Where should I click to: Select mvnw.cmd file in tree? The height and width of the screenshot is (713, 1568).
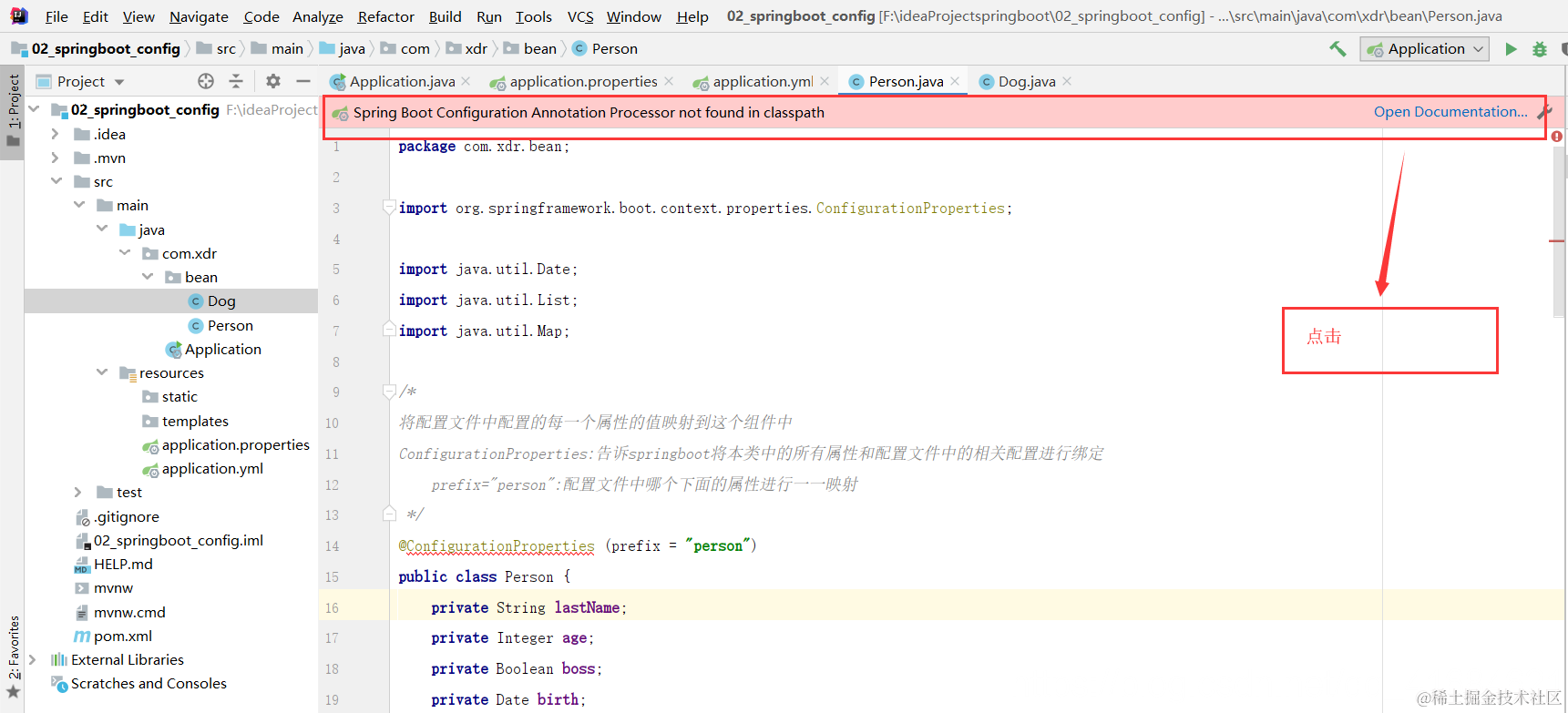coord(119,612)
